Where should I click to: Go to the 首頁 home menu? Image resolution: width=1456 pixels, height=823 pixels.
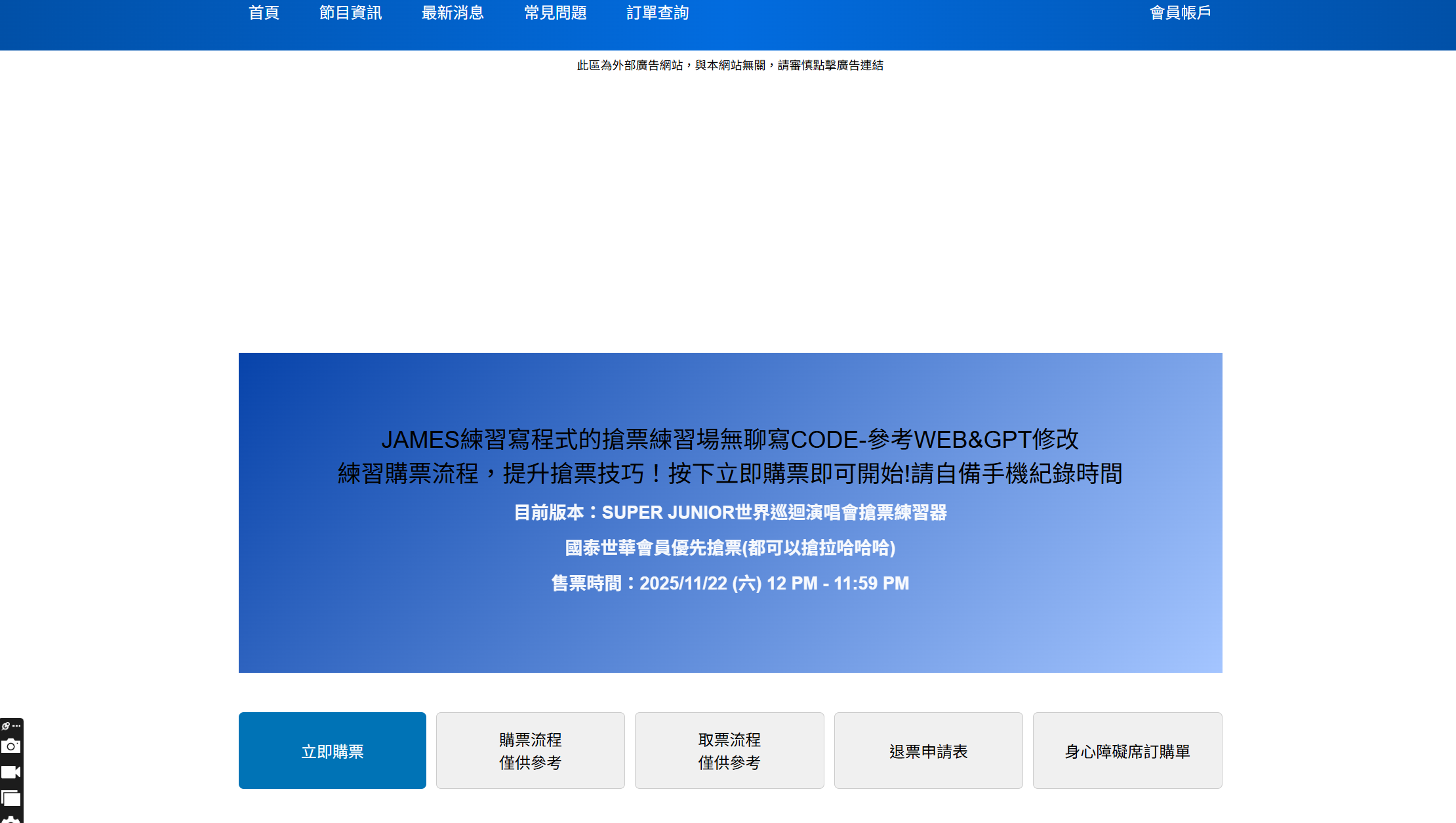(264, 13)
